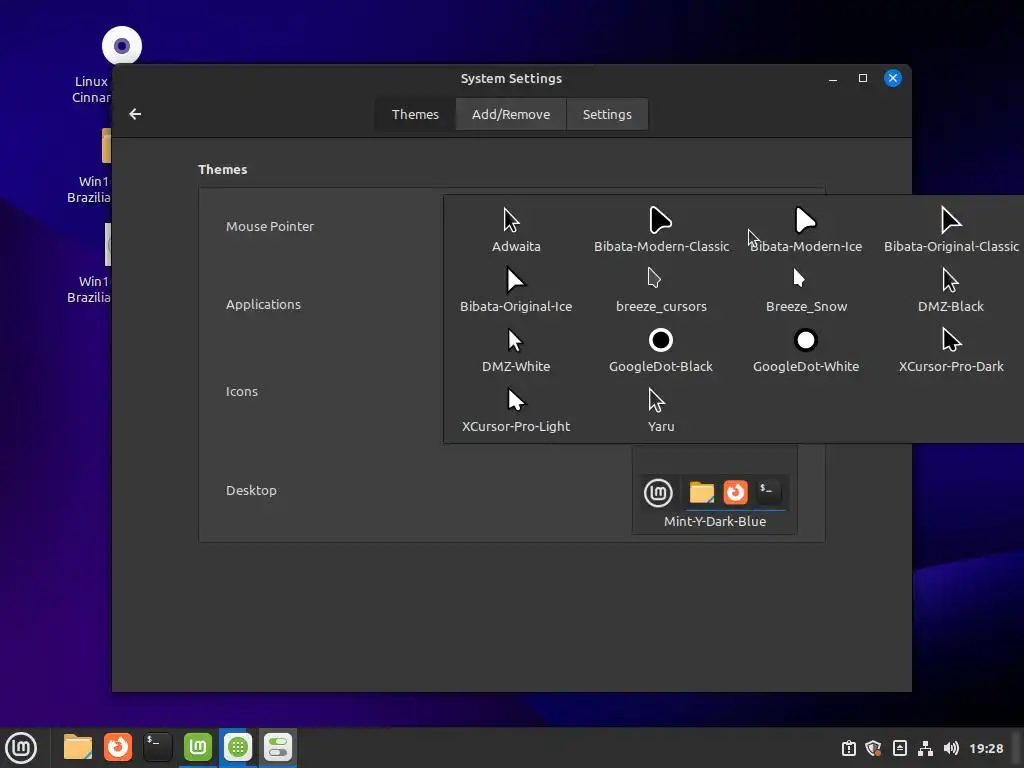
Task: Open the terminal from the panel
Action: [x=157, y=747]
